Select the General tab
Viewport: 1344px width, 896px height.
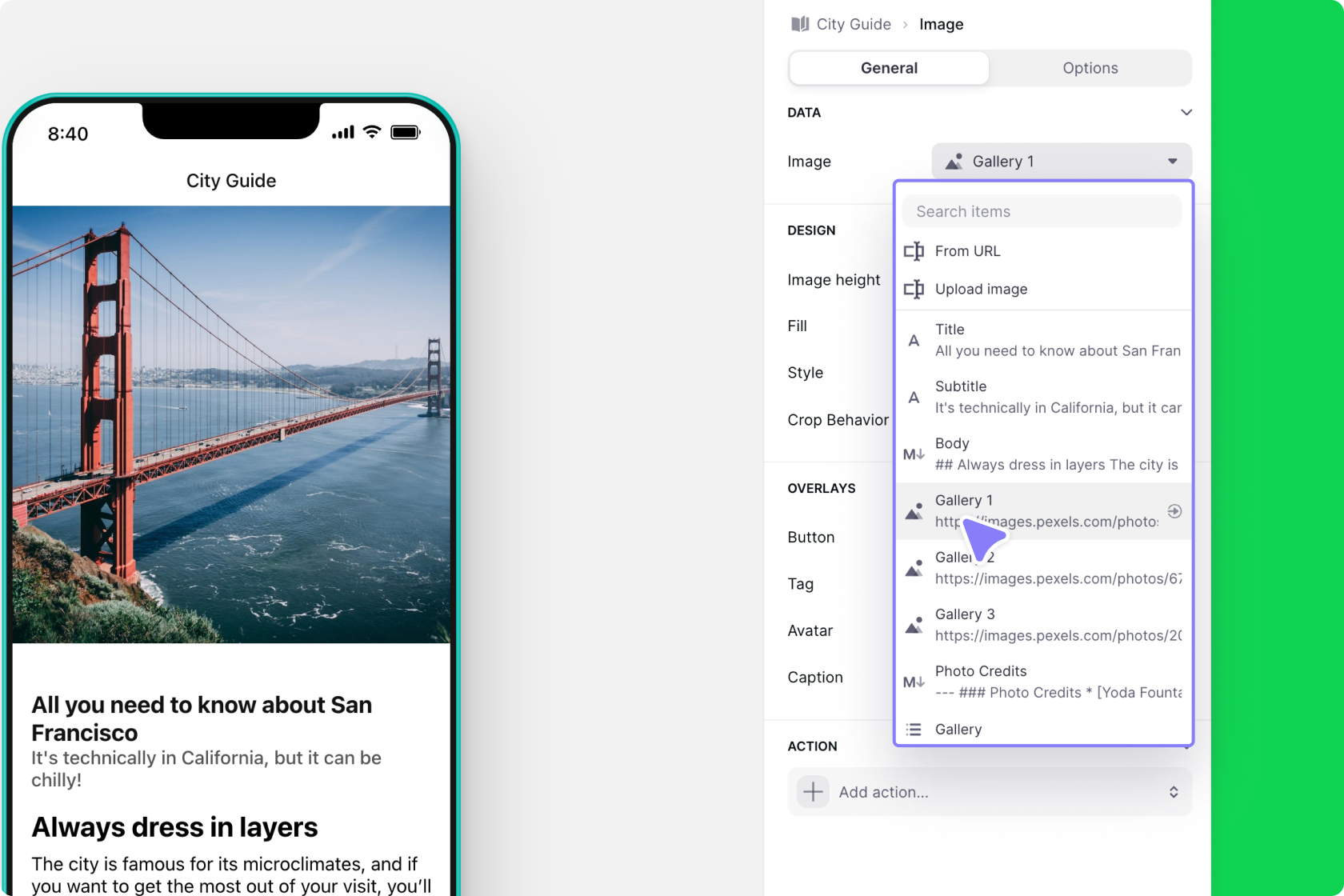tap(889, 68)
